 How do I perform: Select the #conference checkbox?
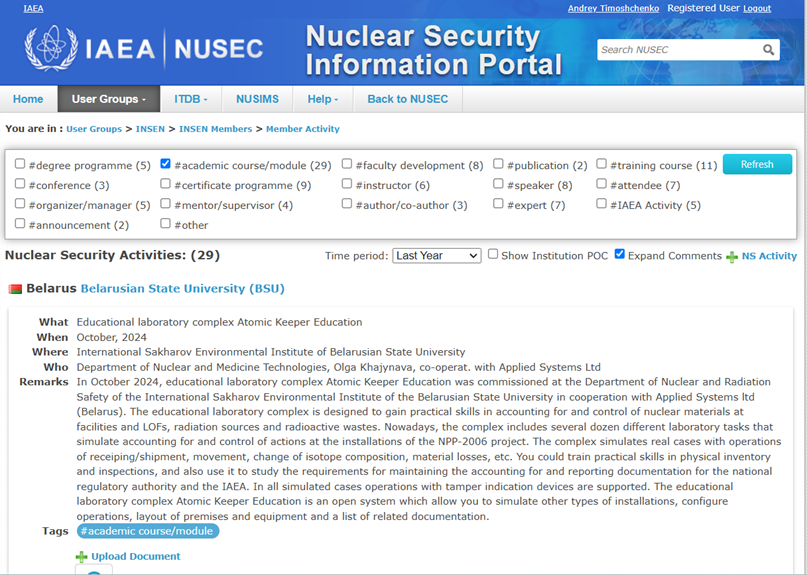(20, 183)
